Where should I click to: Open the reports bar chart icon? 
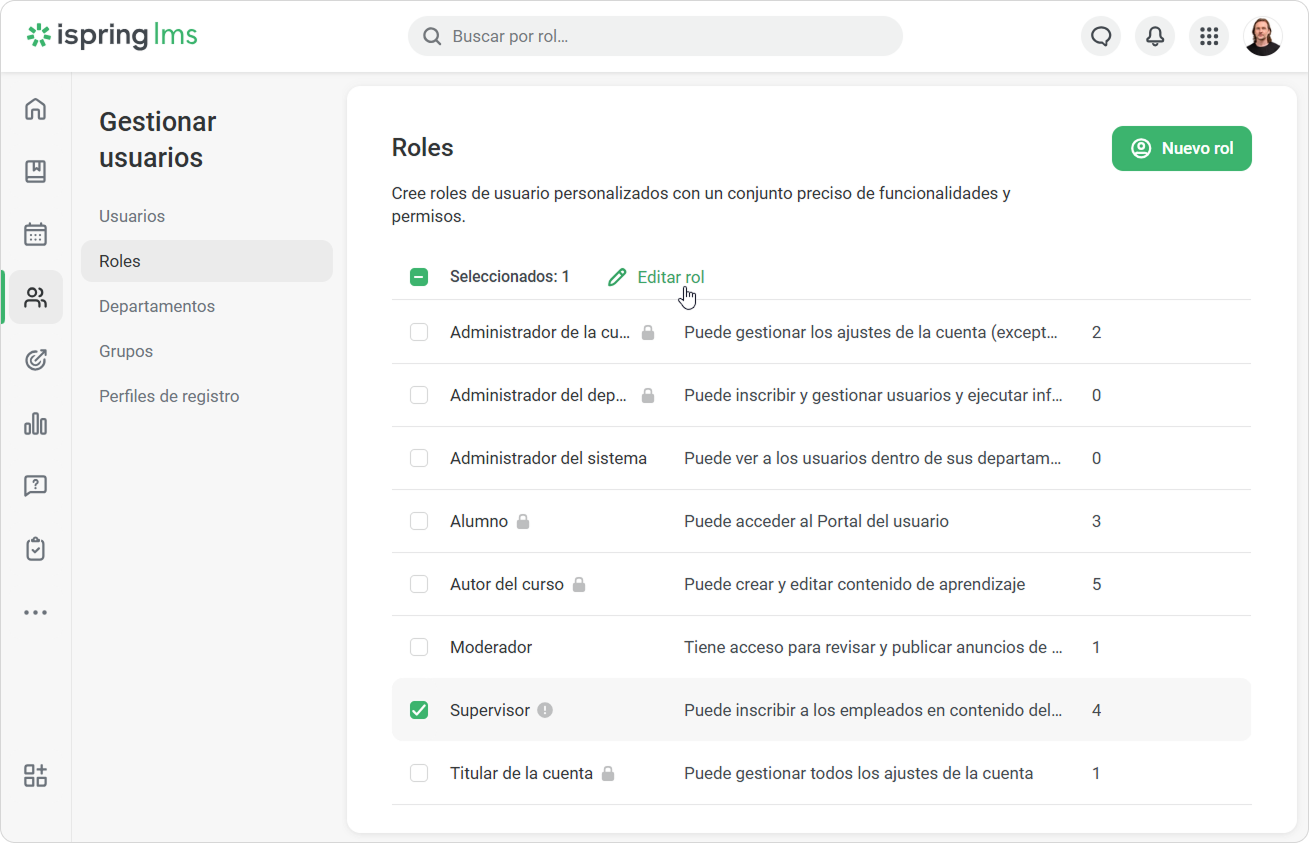[x=35, y=423]
